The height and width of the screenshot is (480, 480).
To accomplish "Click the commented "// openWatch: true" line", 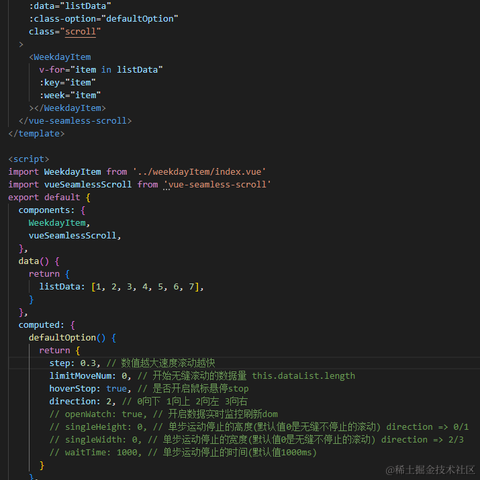I will point(164,414).
